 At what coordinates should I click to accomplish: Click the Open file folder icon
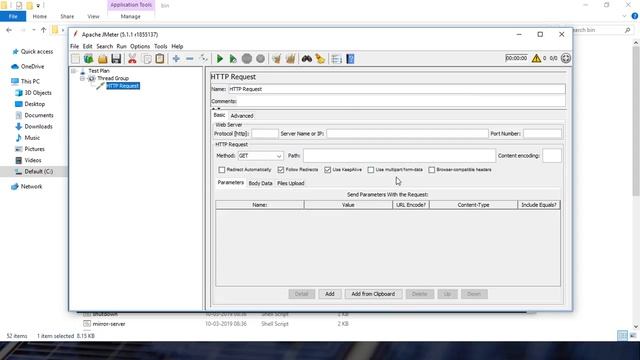coord(102,59)
